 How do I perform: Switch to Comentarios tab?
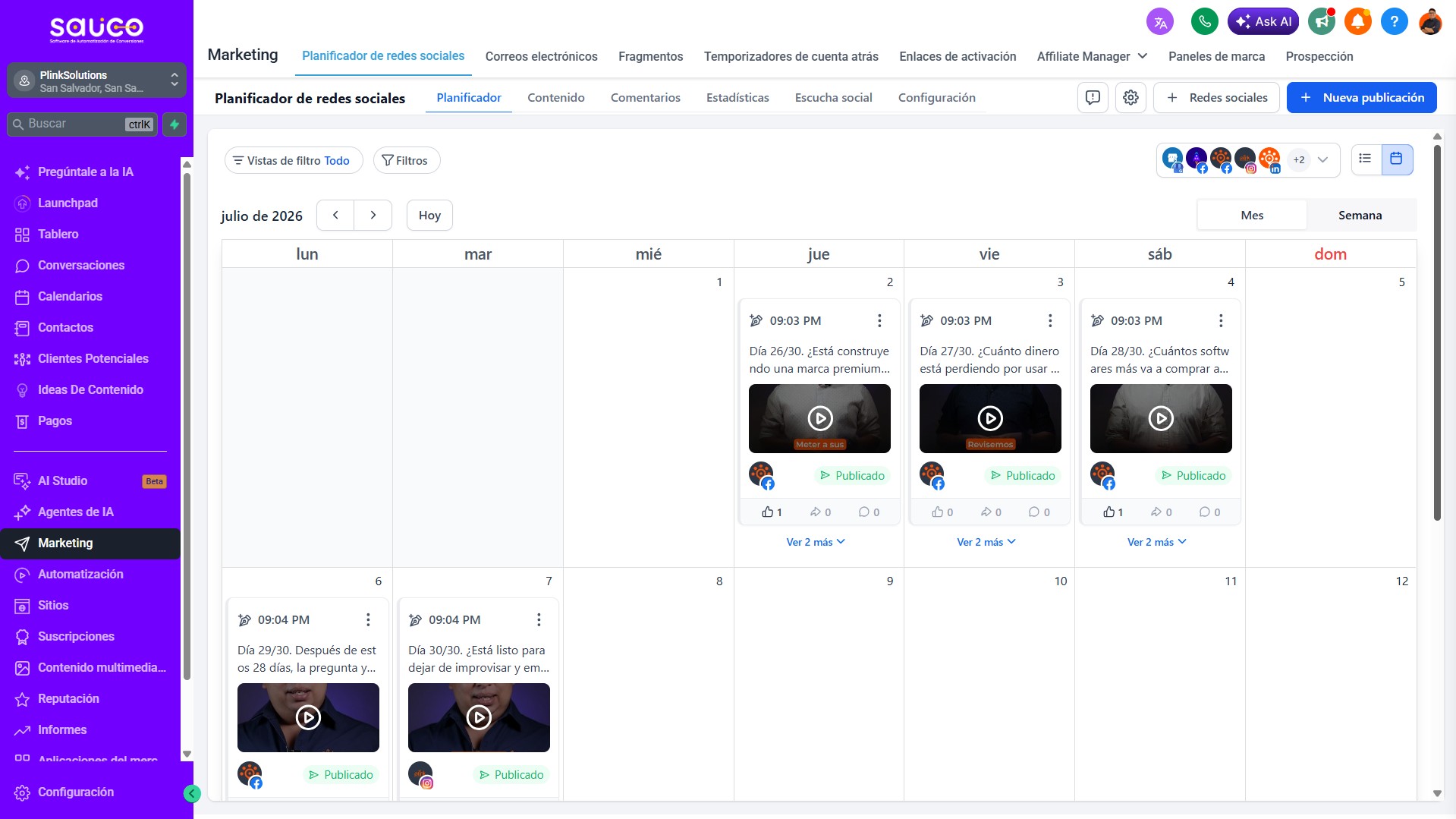(646, 98)
